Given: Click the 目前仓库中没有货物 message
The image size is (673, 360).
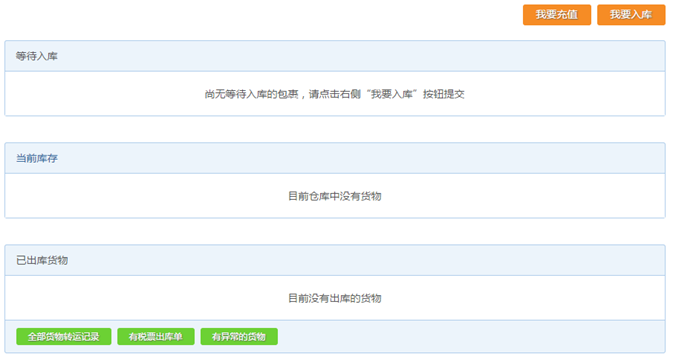Looking at the screenshot, I should (335, 196).
